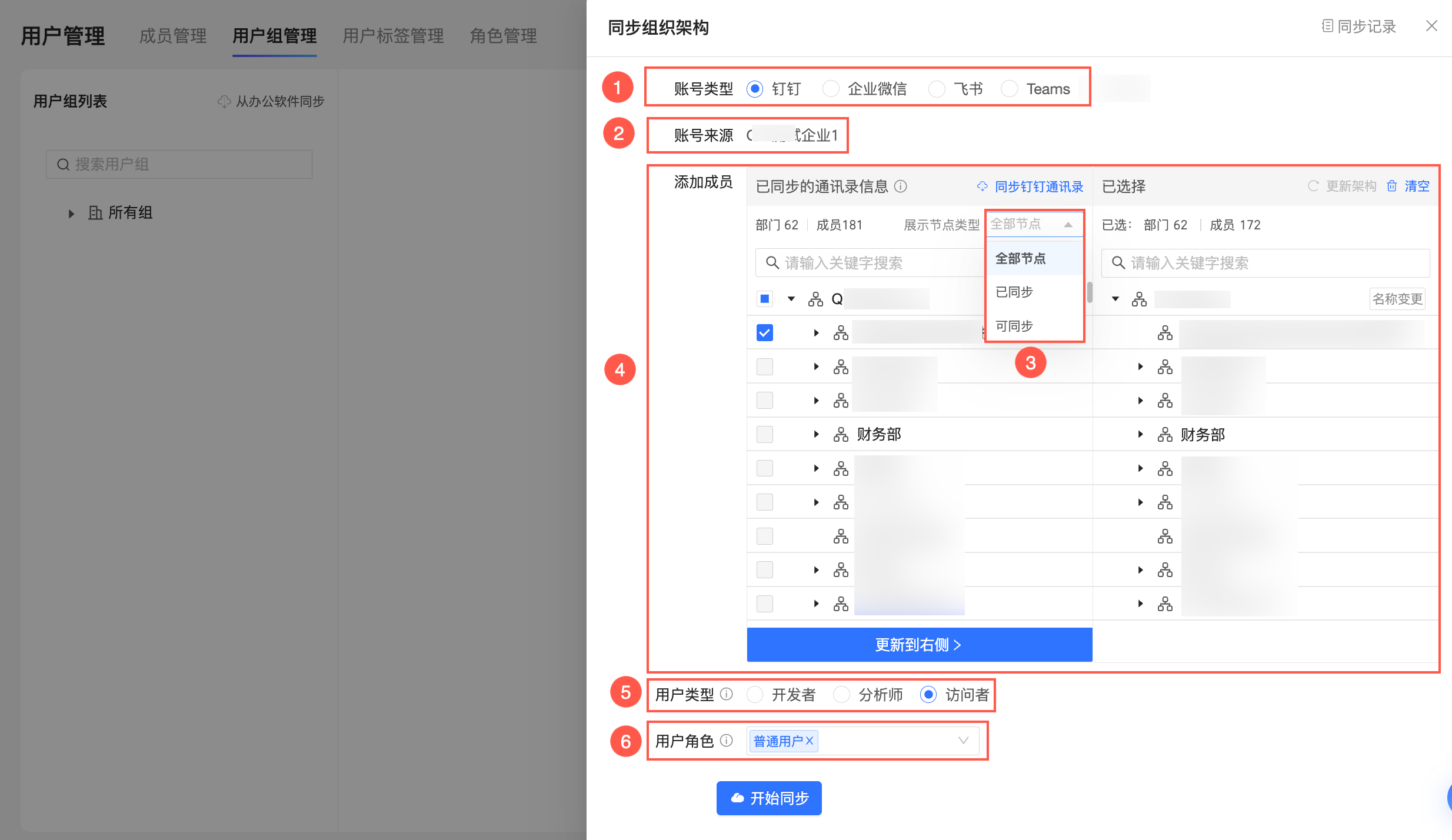Click info icon next to 用户类型
Image resolution: width=1452 pixels, height=840 pixels.
pos(727,694)
